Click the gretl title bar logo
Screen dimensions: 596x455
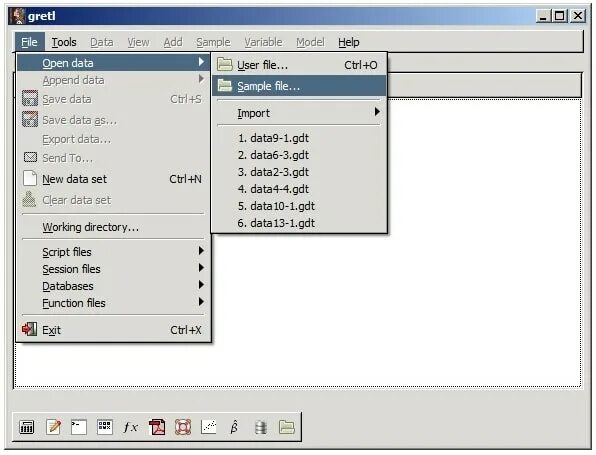(x=17, y=16)
